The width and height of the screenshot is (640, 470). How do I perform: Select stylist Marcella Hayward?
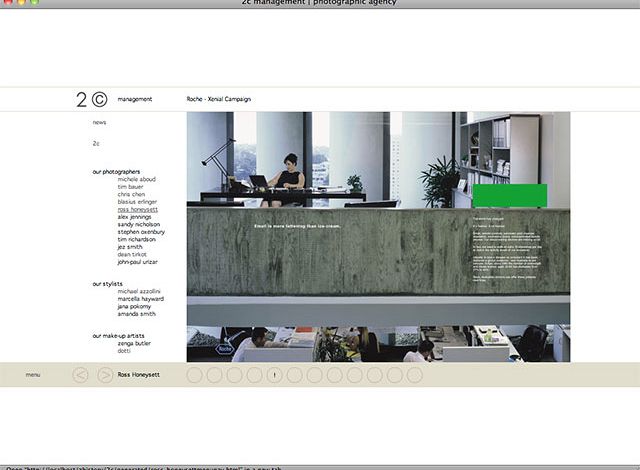(x=139, y=299)
